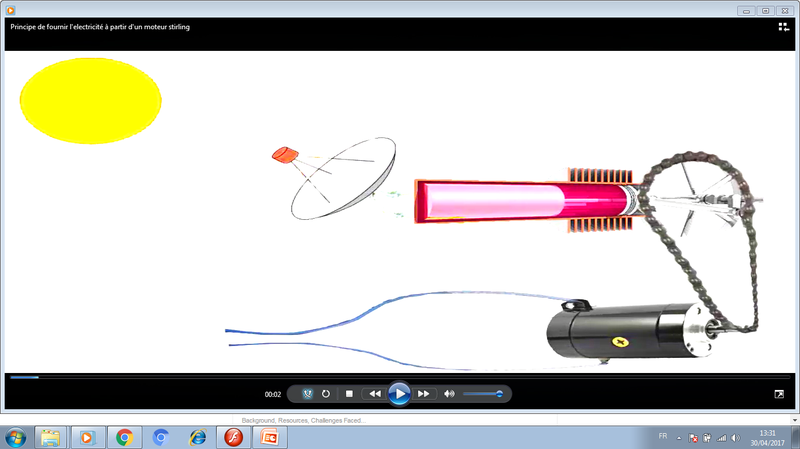Click the Windows Media Player title icon

pos(10,9)
